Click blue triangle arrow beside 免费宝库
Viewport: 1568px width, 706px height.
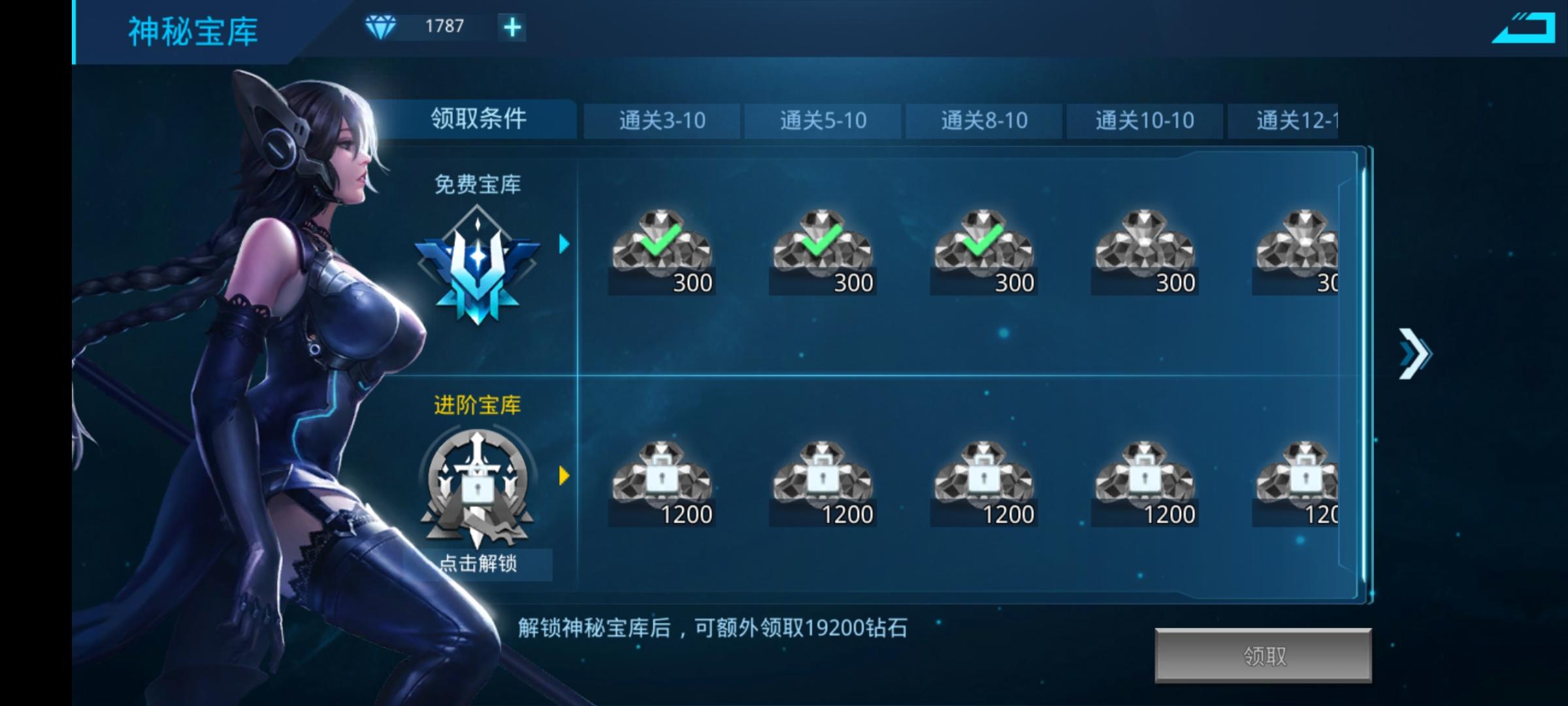click(x=564, y=244)
